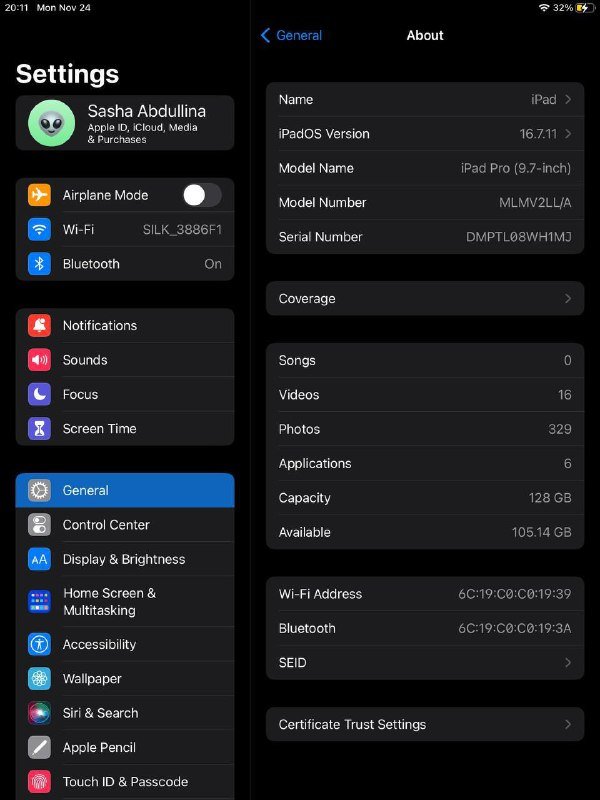Viewport: 600px width, 800px height.
Task: Tap the Wi-Fi settings icon
Action: 39,229
